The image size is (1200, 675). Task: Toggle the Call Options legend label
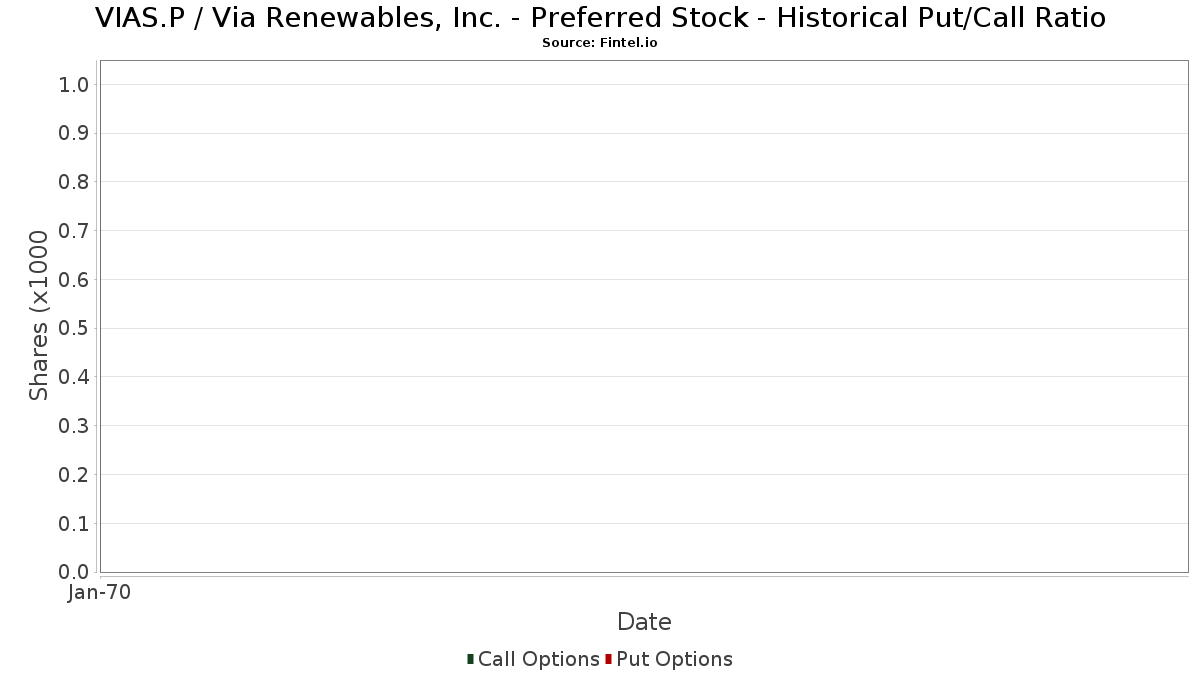pyautogui.click(x=538, y=659)
